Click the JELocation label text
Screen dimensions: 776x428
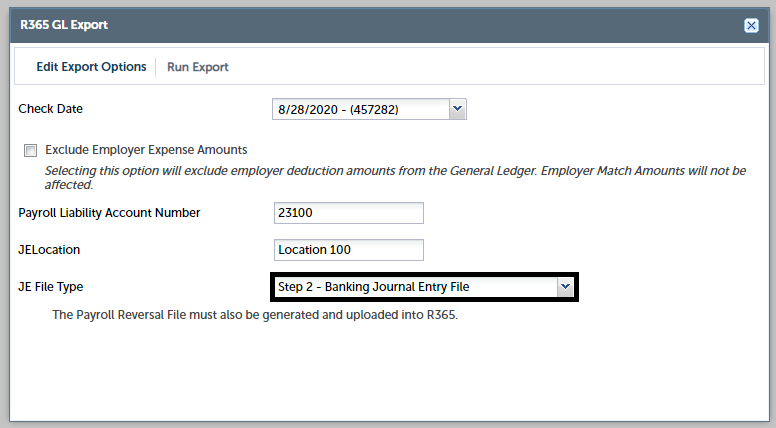(x=49, y=250)
